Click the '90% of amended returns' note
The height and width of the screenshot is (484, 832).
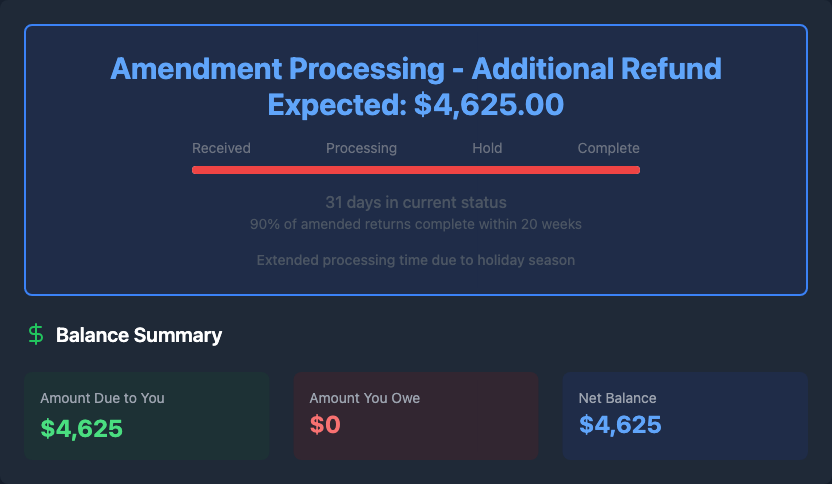(x=416, y=224)
